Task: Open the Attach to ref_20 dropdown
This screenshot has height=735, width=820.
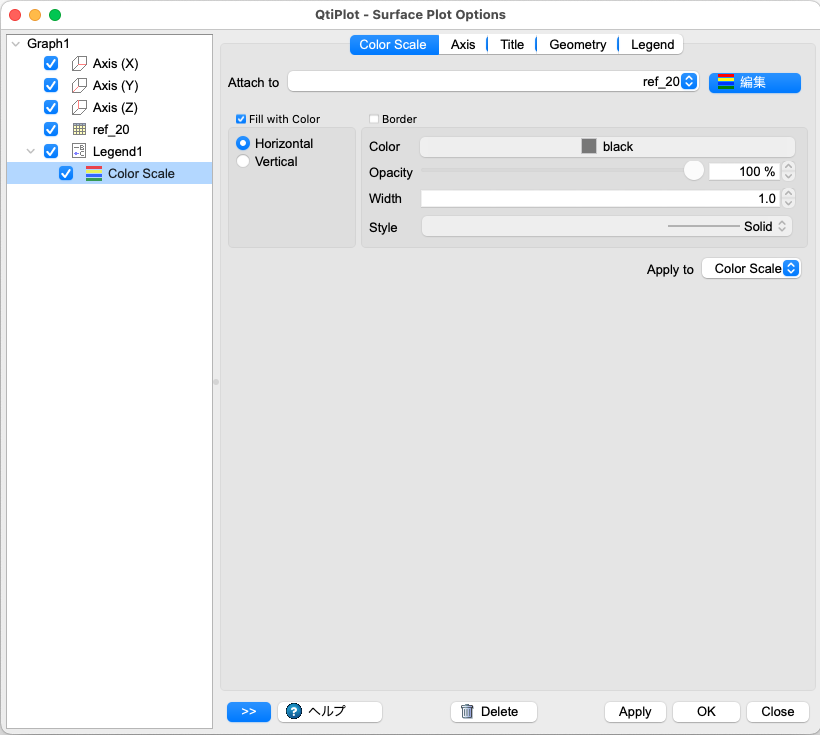Action: [493, 82]
